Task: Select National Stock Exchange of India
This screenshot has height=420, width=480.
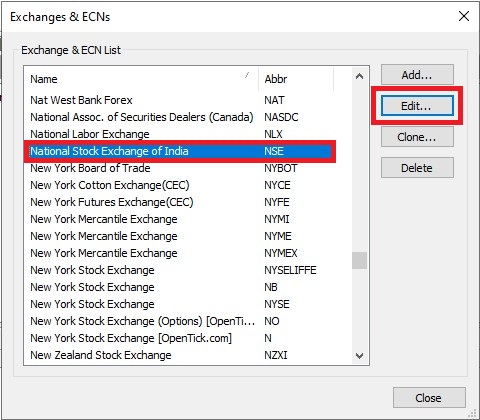Action: pyautogui.click(x=180, y=151)
